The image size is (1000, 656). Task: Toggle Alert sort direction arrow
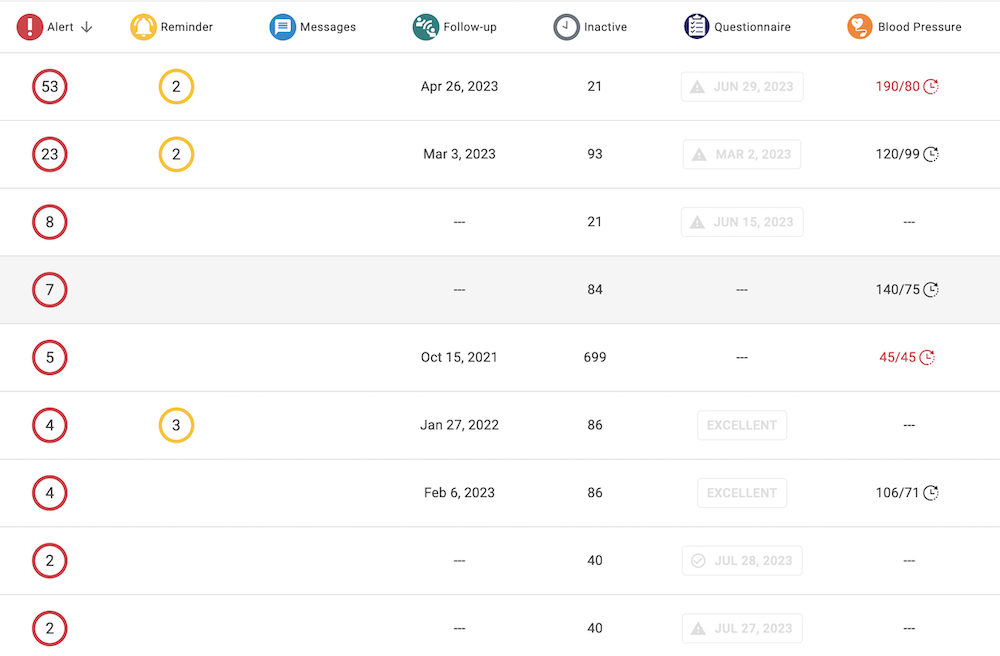(x=87, y=27)
